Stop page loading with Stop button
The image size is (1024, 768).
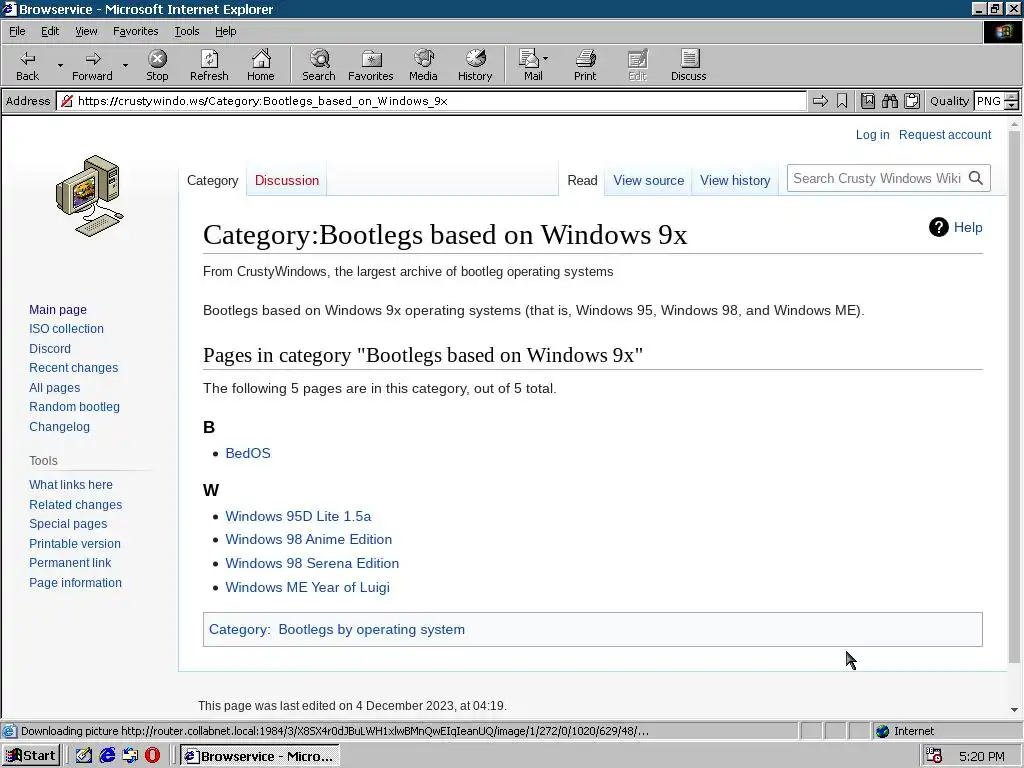click(157, 65)
